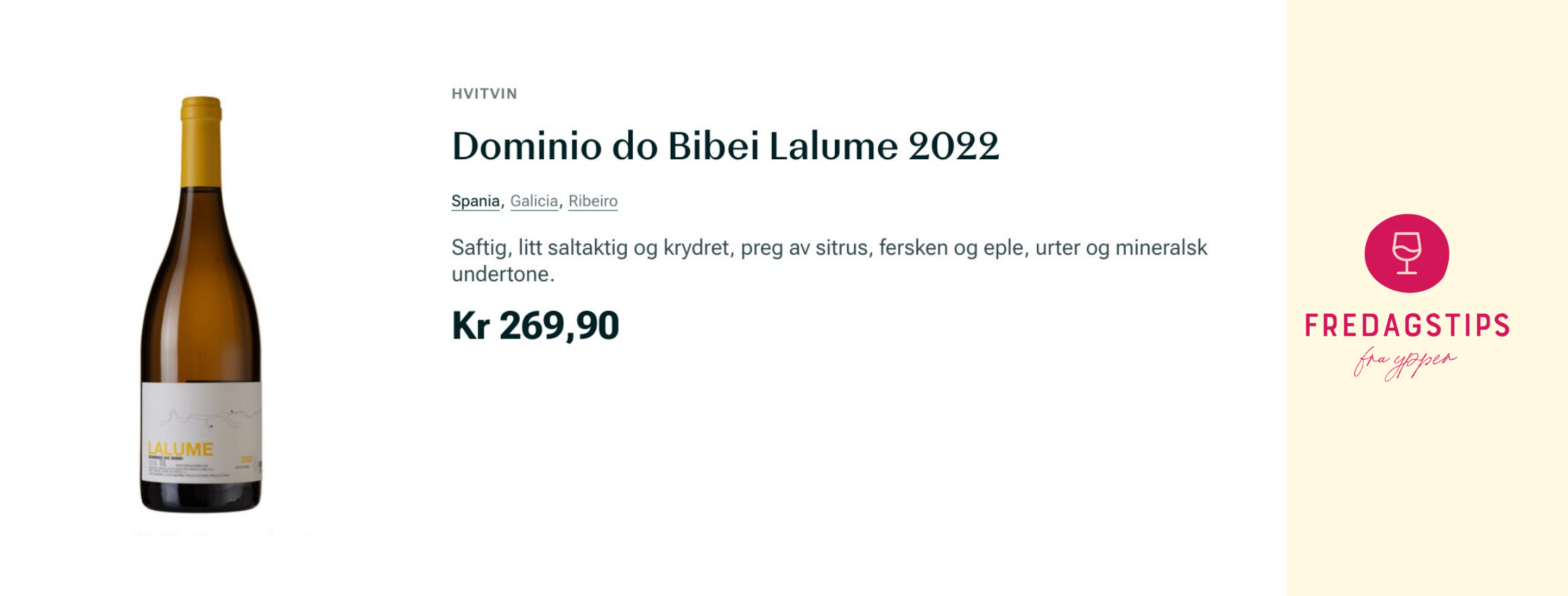Click the yellow LALUME text on bottle label
Viewport: 1568px width, 596px height.
point(181,449)
